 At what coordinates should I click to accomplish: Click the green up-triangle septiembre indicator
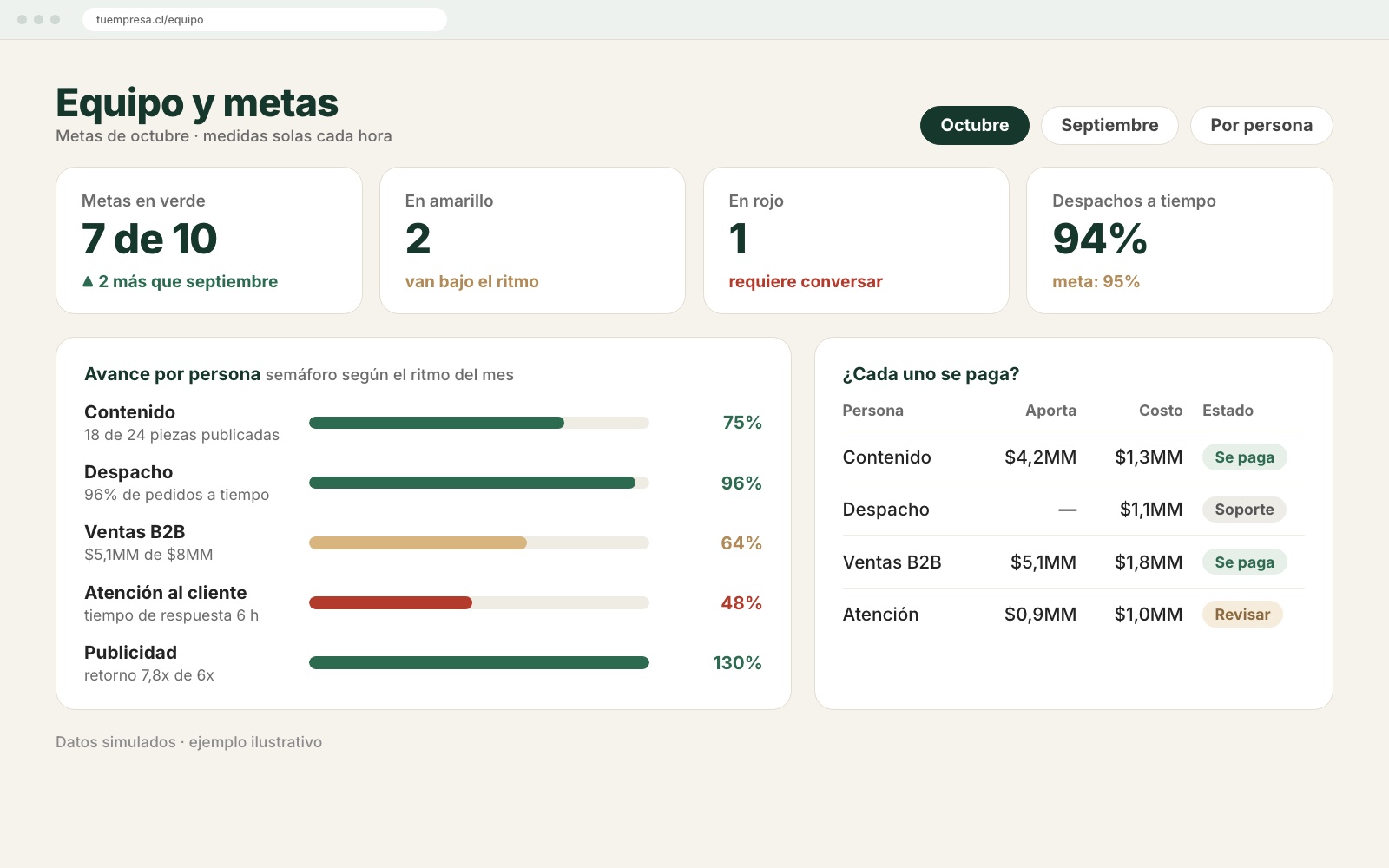point(88,281)
